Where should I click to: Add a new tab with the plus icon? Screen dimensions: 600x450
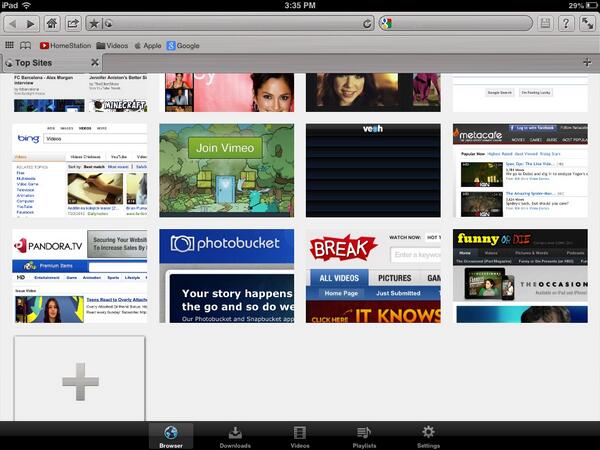[587, 62]
